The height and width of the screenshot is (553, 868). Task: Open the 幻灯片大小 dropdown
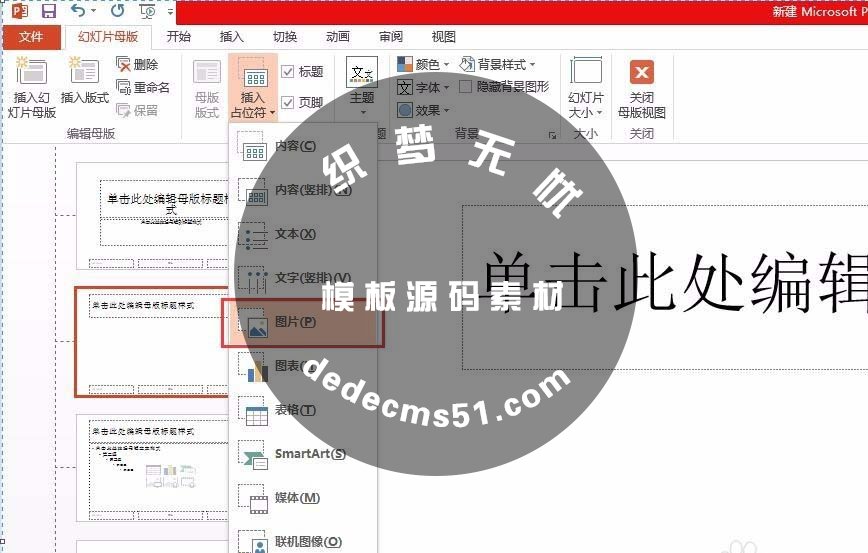pos(586,87)
